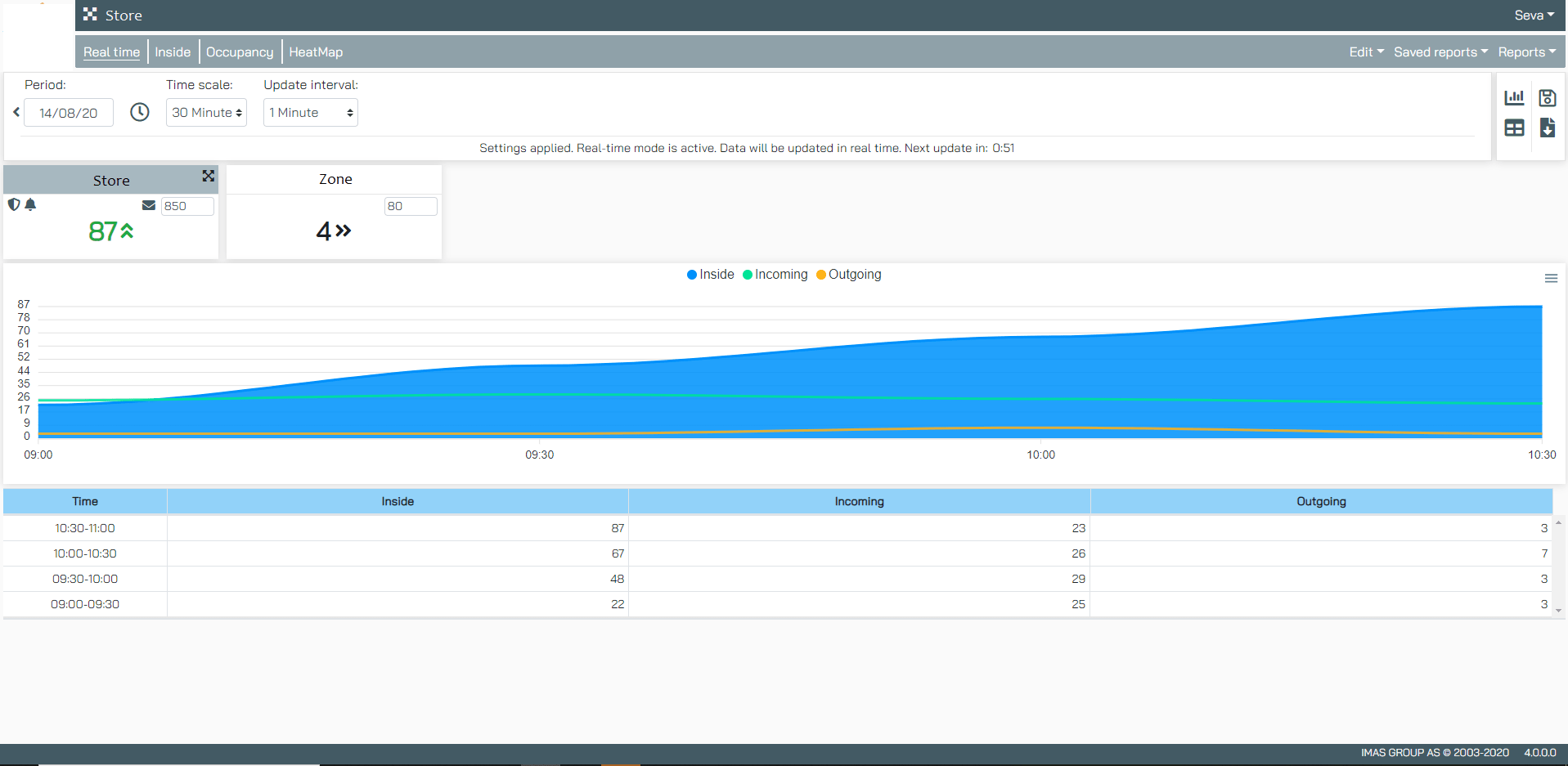Open the bell notification icon in Store panel
Image resolution: width=1568 pixels, height=766 pixels.
click(31, 204)
